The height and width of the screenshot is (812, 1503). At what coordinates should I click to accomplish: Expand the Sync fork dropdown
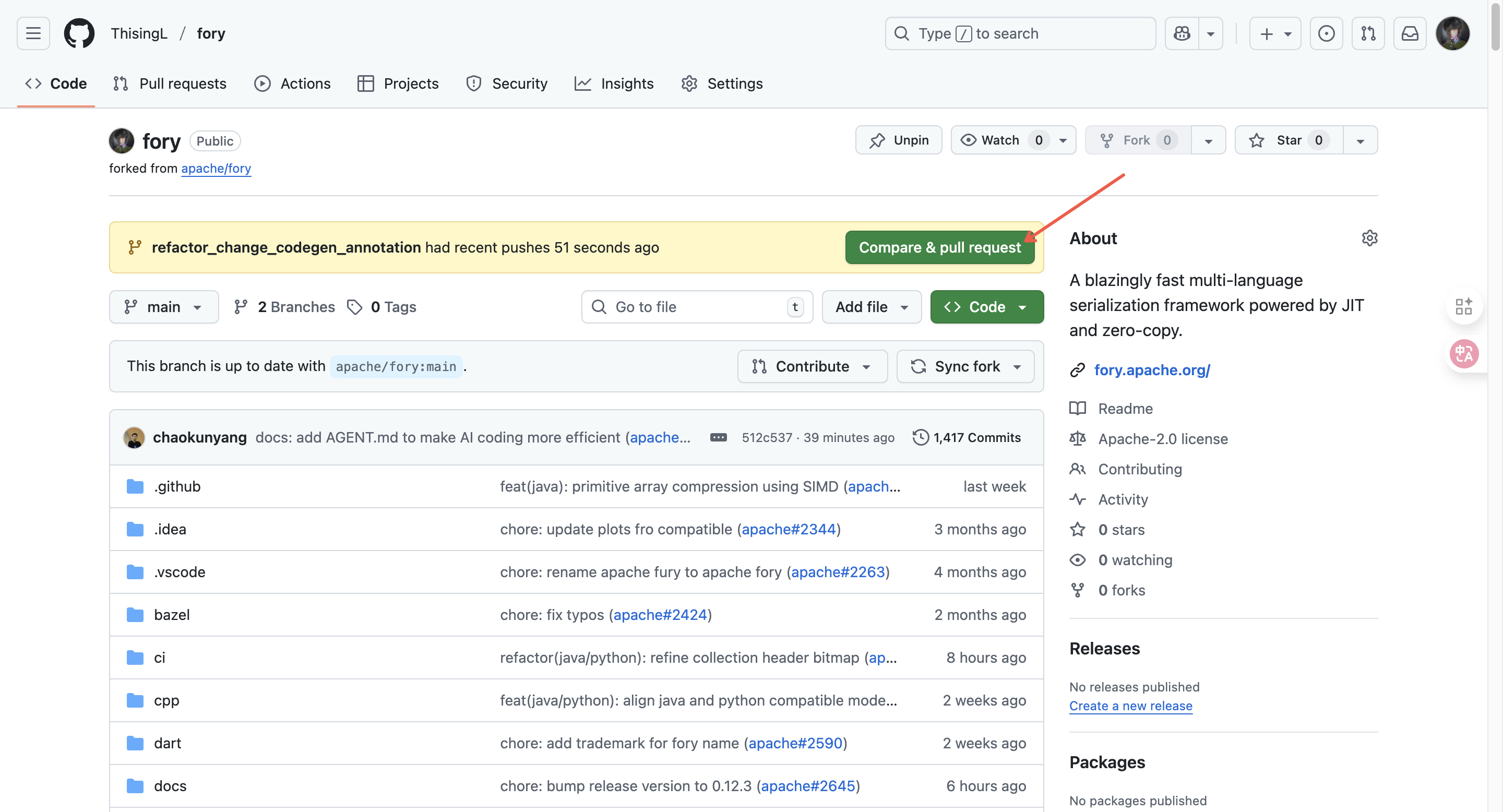point(965,366)
